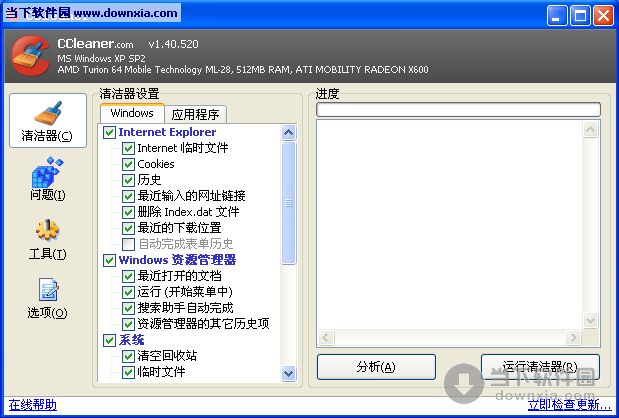Maximize the CCleaner window
The image size is (619, 418).
[580, 16]
